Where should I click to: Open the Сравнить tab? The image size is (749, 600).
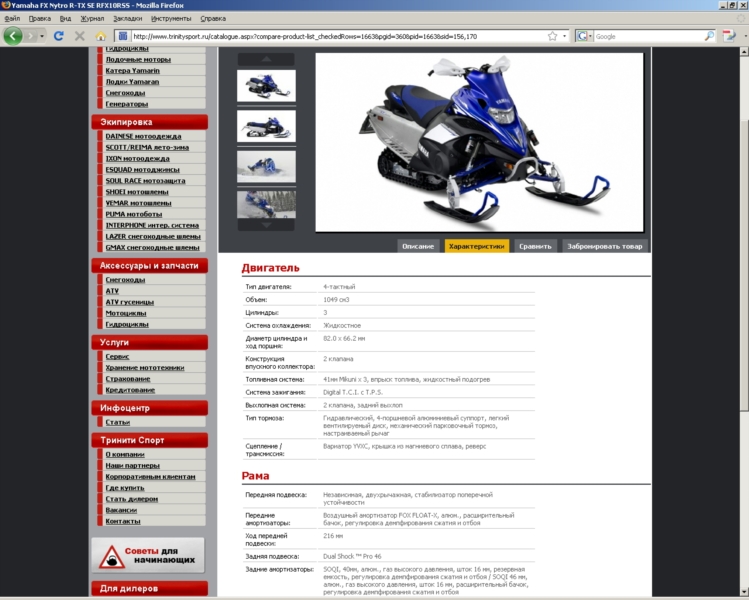535,246
